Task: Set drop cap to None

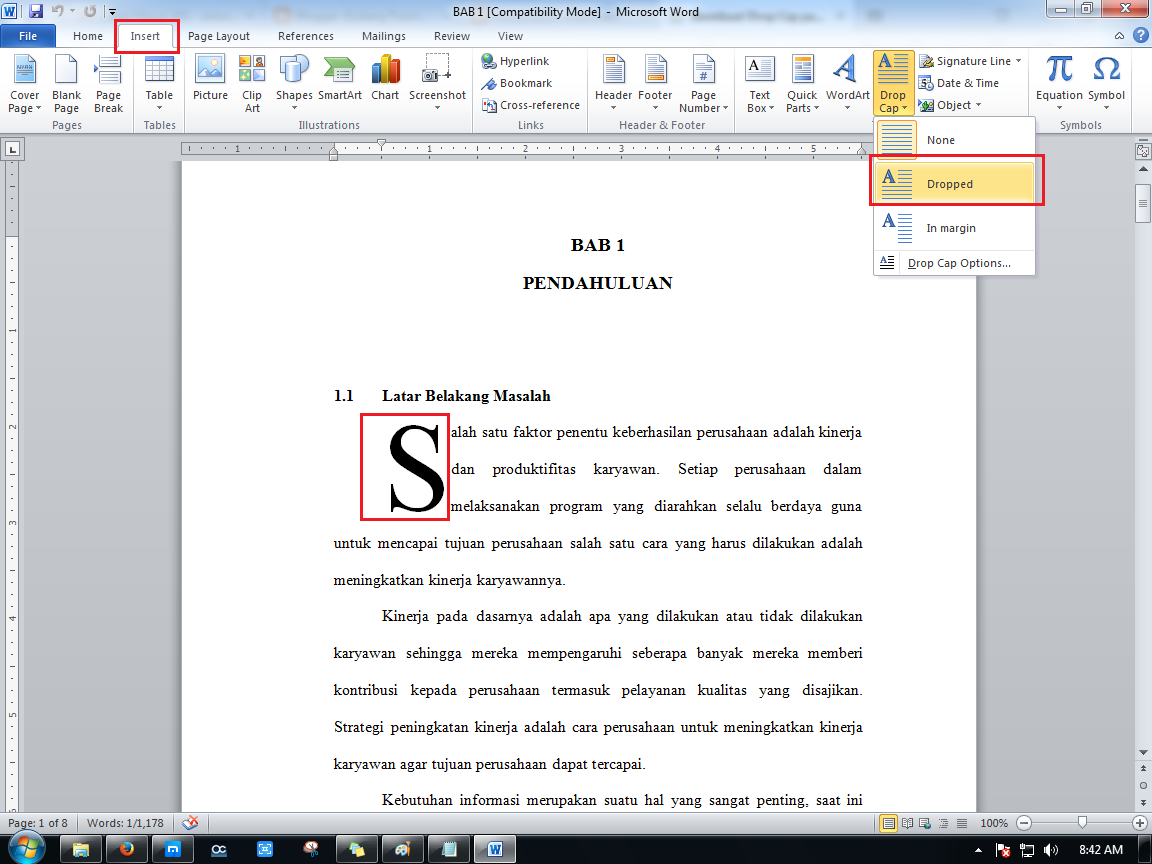Action: click(x=940, y=139)
